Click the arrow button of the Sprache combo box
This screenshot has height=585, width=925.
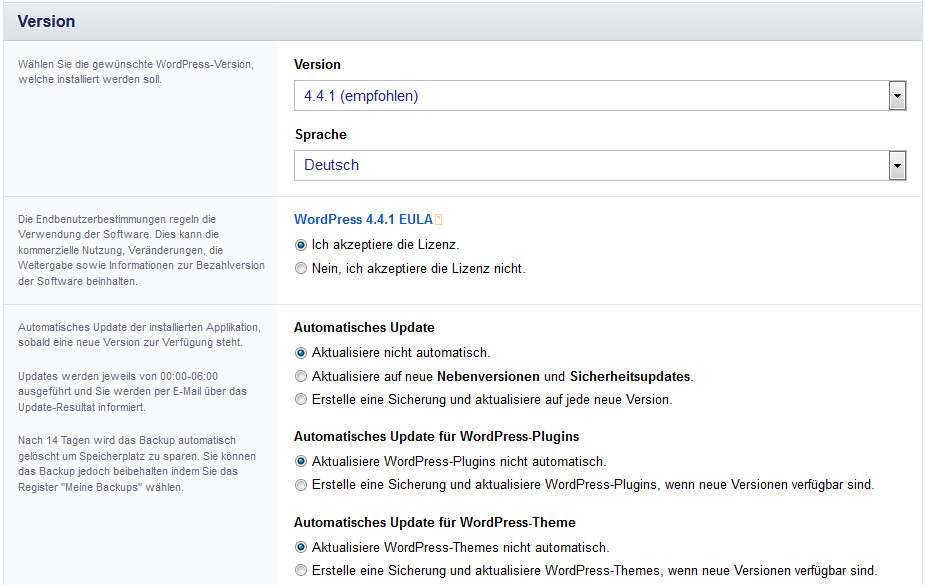[x=897, y=165]
